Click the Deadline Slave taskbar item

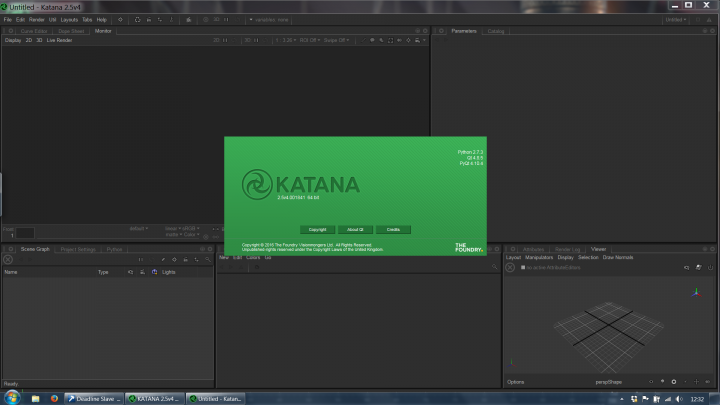click(93, 397)
